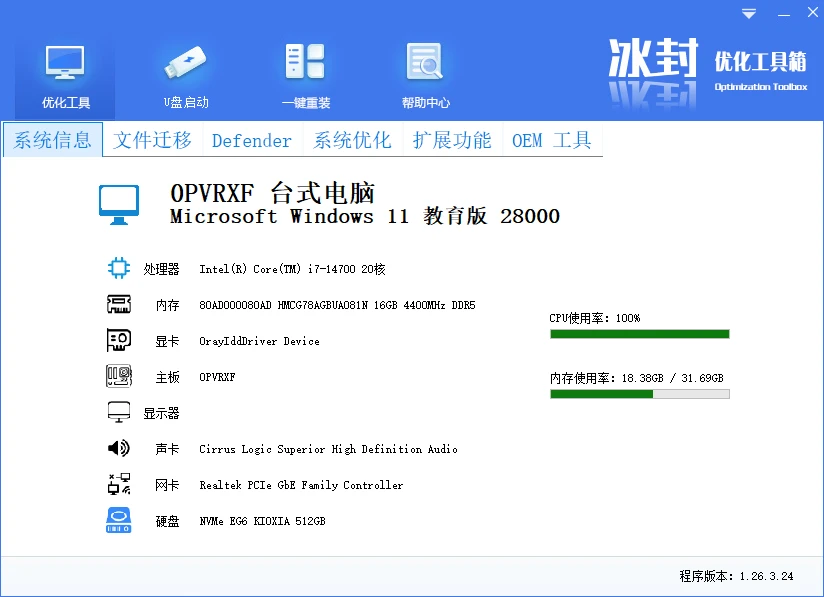This screenshot has width=824, height=597.
Task: Switch to the 扩展功能 tab
Action: click(x=452, y=140)
